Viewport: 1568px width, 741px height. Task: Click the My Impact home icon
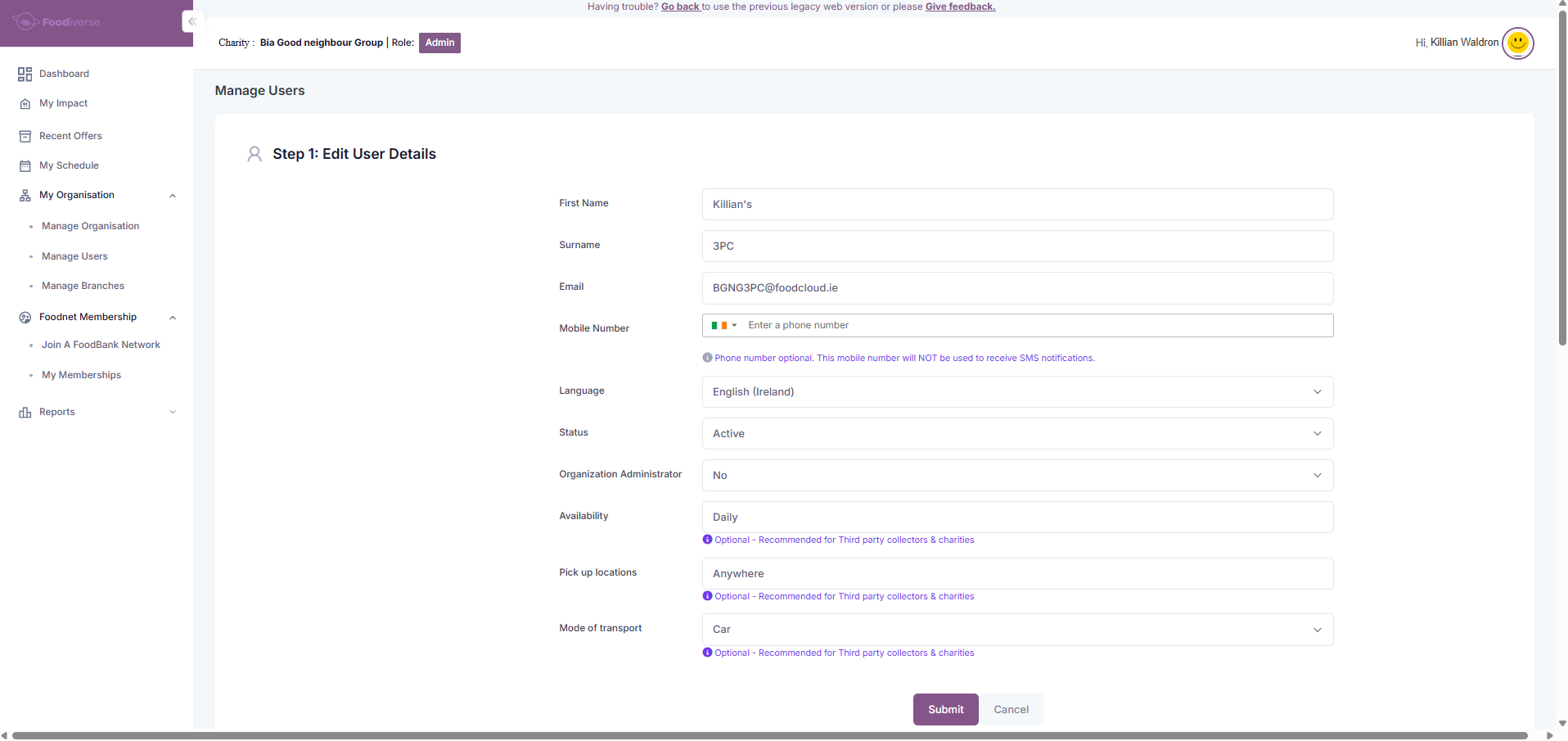tap(25, 104)
